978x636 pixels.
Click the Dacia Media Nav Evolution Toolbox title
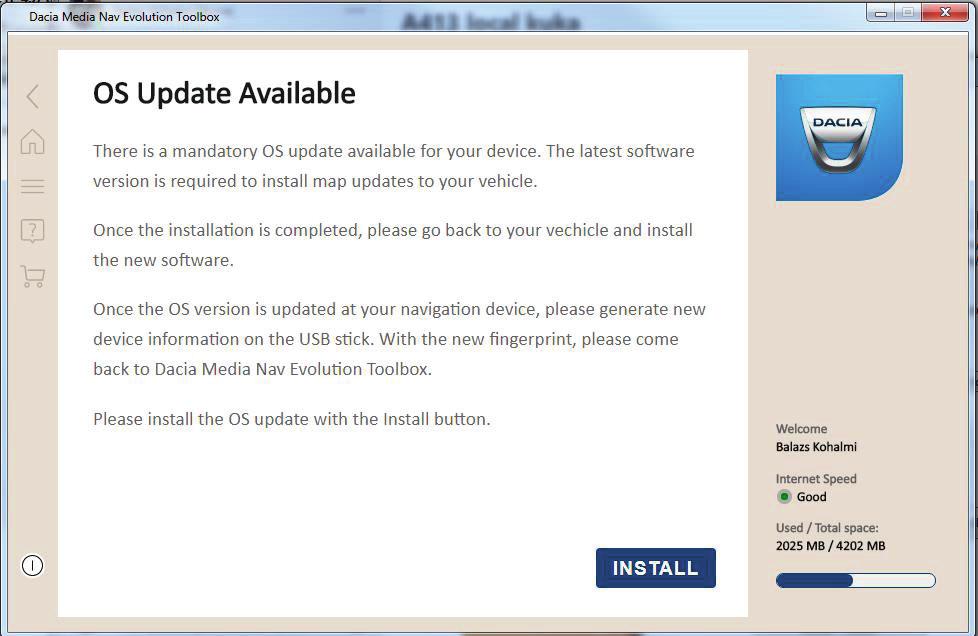pyautogui.click(x=124, y=17)
